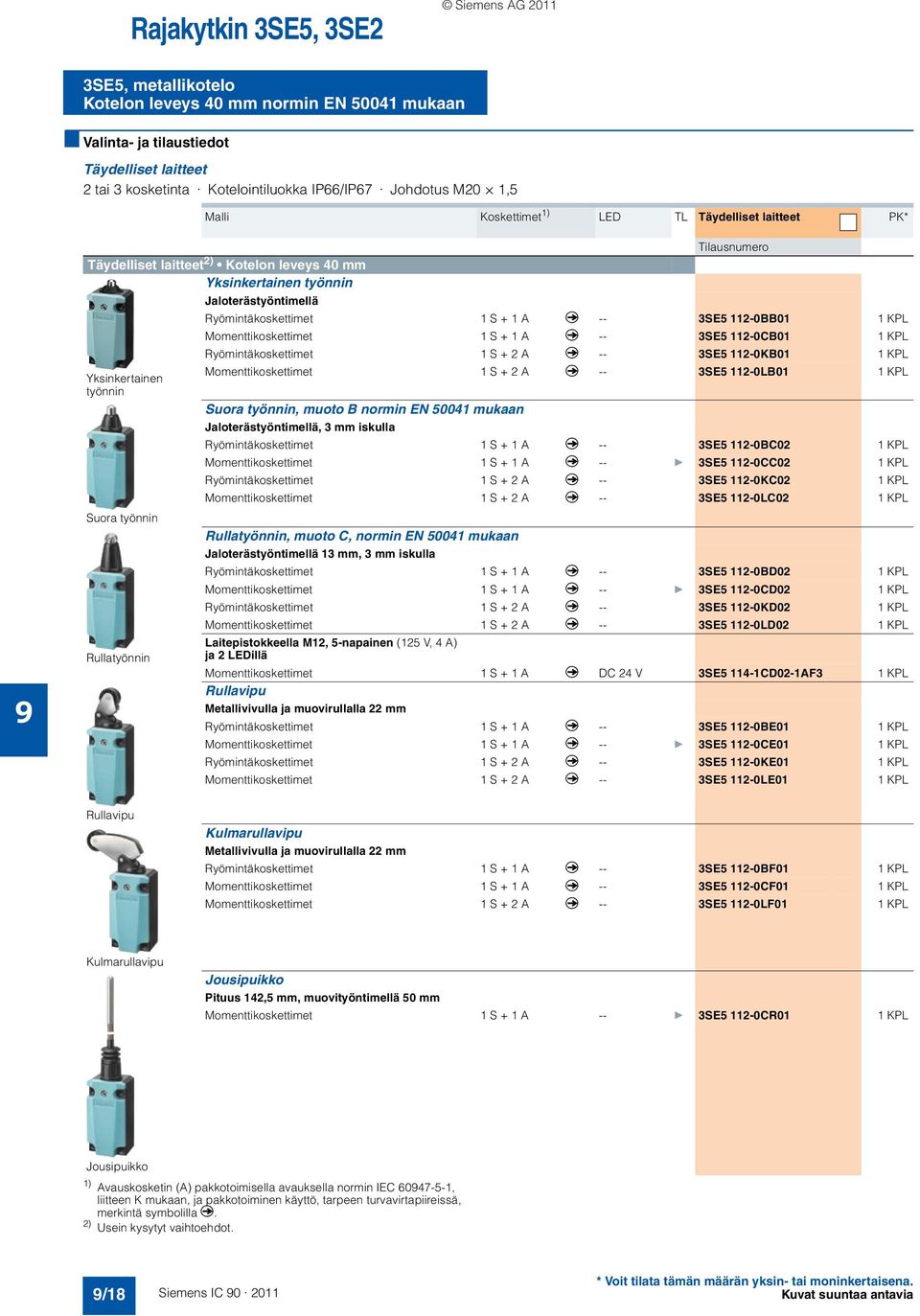Click positive-opening symbol in 3SE5 112-0LD02 row
The image size is (920, 1316).
click(572, 624)
